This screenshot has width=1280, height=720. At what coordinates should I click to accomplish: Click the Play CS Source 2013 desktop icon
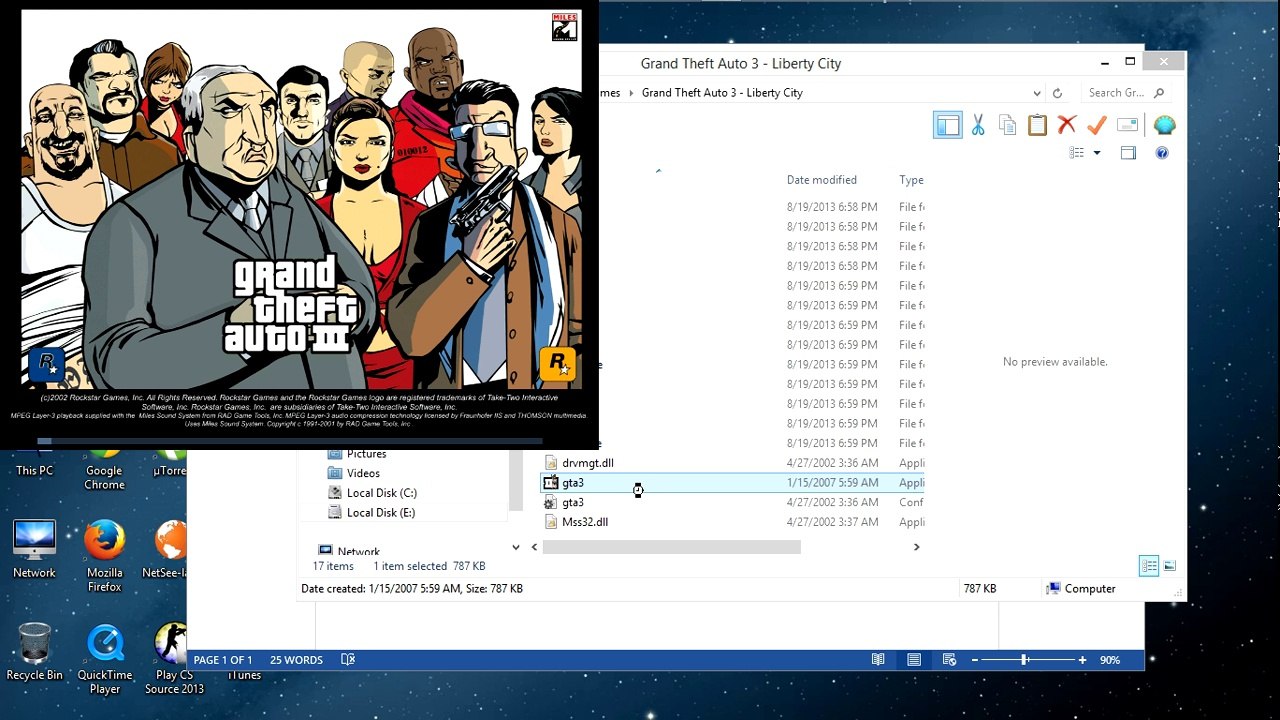[174, 658]
